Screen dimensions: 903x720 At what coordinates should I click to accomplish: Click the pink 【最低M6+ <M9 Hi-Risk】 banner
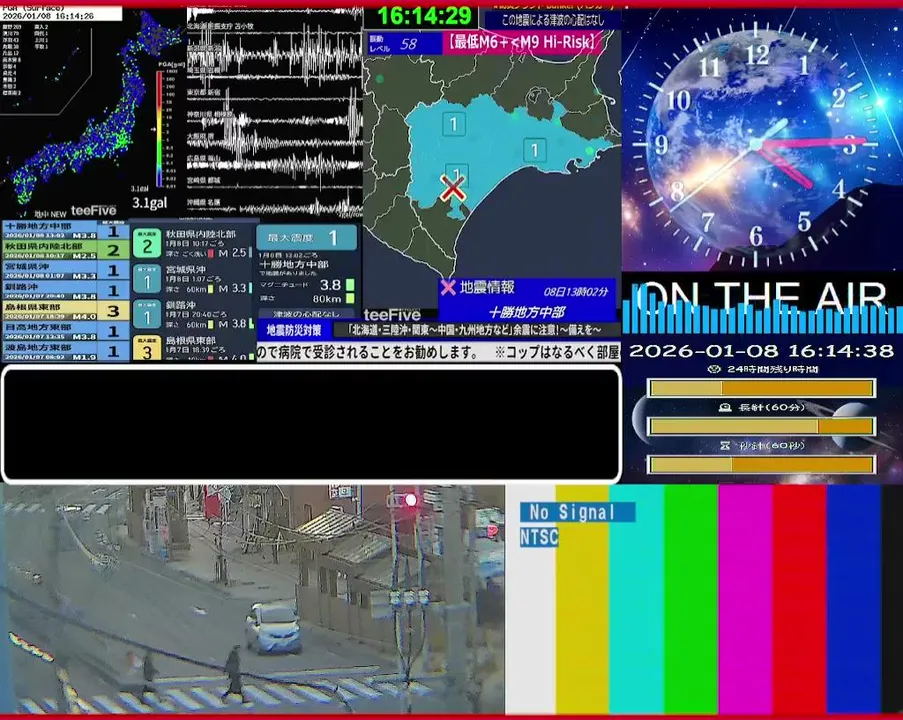(522, 42)
